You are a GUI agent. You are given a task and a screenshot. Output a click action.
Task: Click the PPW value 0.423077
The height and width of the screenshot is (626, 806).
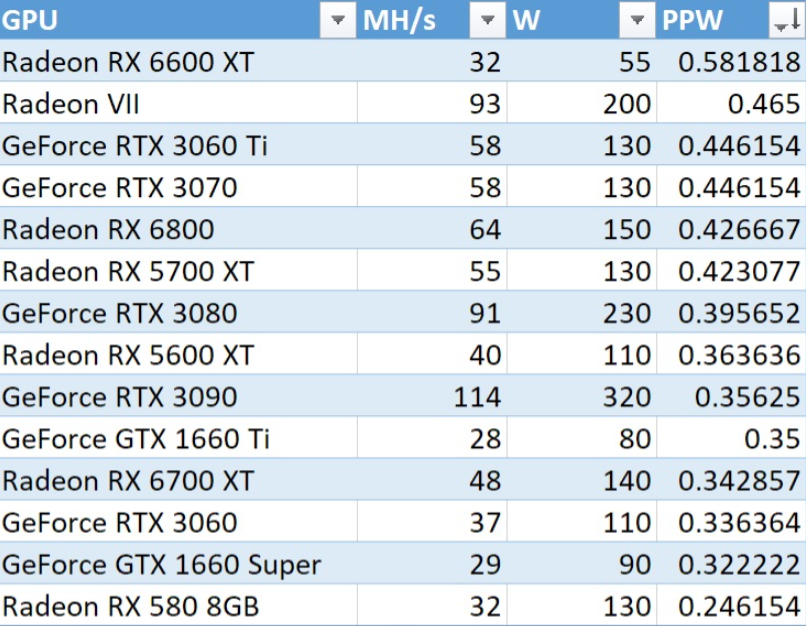(739, 271)
